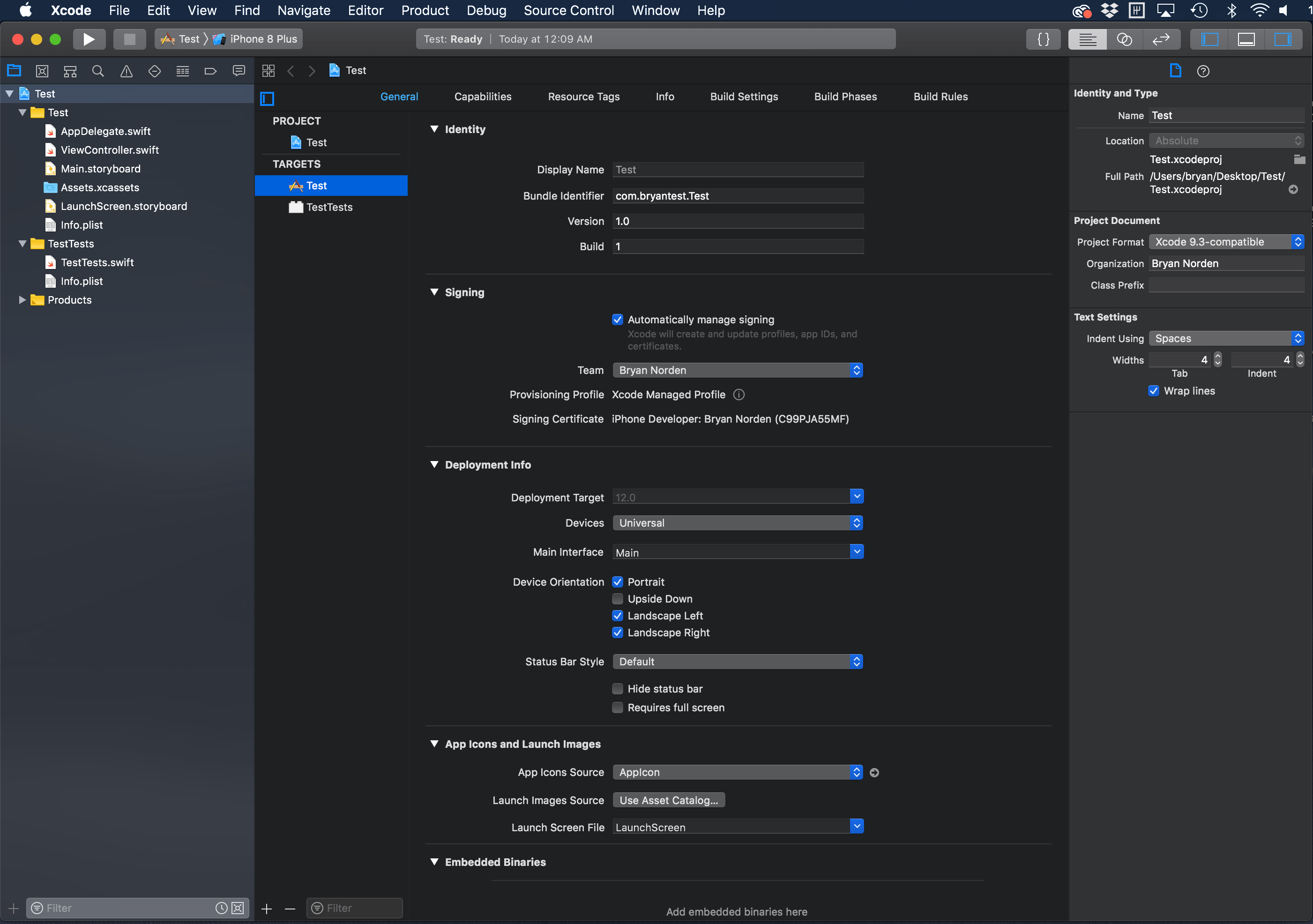Open Quick Help inspector icon

pyautogui.click(x=1202, y=71)
